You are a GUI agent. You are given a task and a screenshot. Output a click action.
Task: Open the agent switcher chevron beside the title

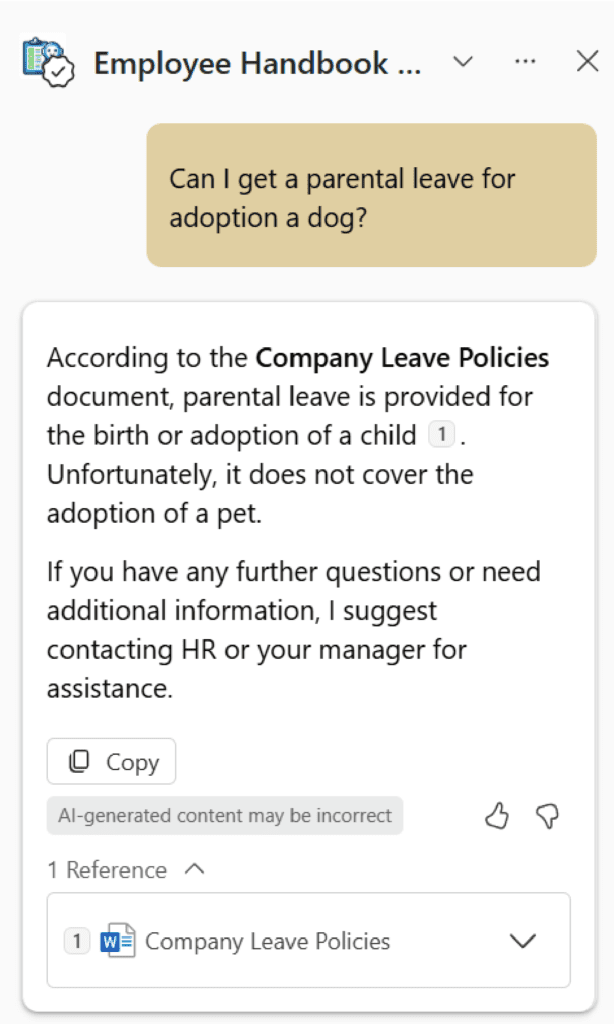463,62
